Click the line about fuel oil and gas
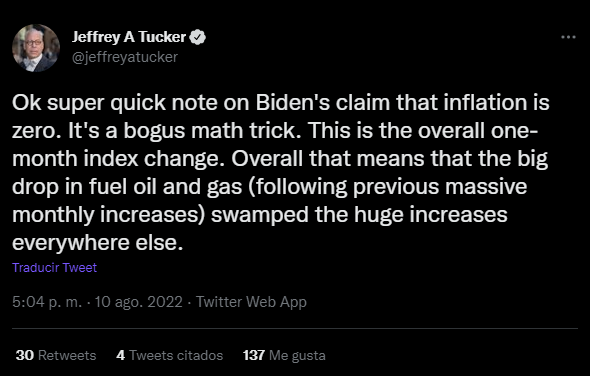 tap(269, 187)
